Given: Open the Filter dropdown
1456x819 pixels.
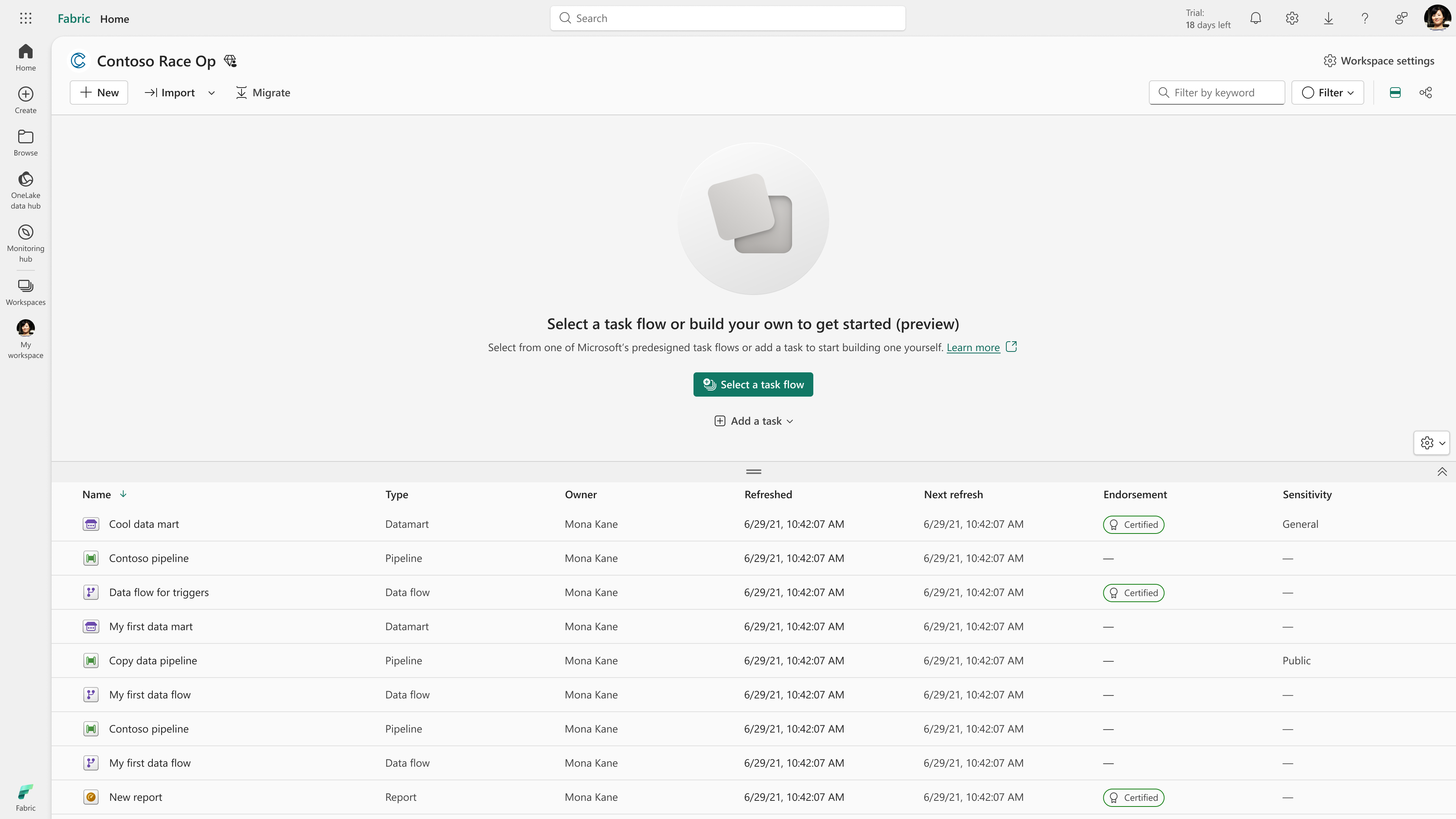Looking at the screenshot, I should (x=1327, y=93).
